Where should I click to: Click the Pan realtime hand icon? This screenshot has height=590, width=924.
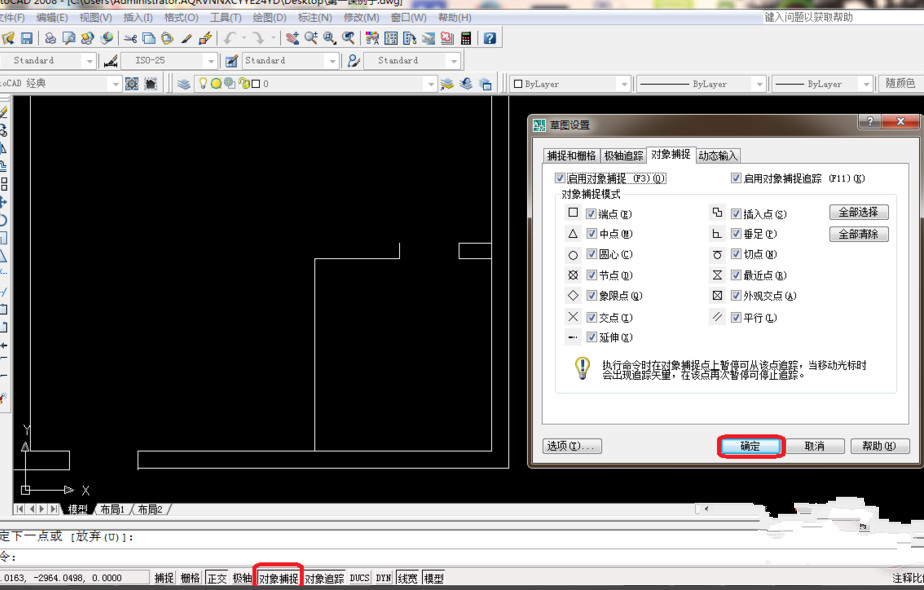point(292,39)
